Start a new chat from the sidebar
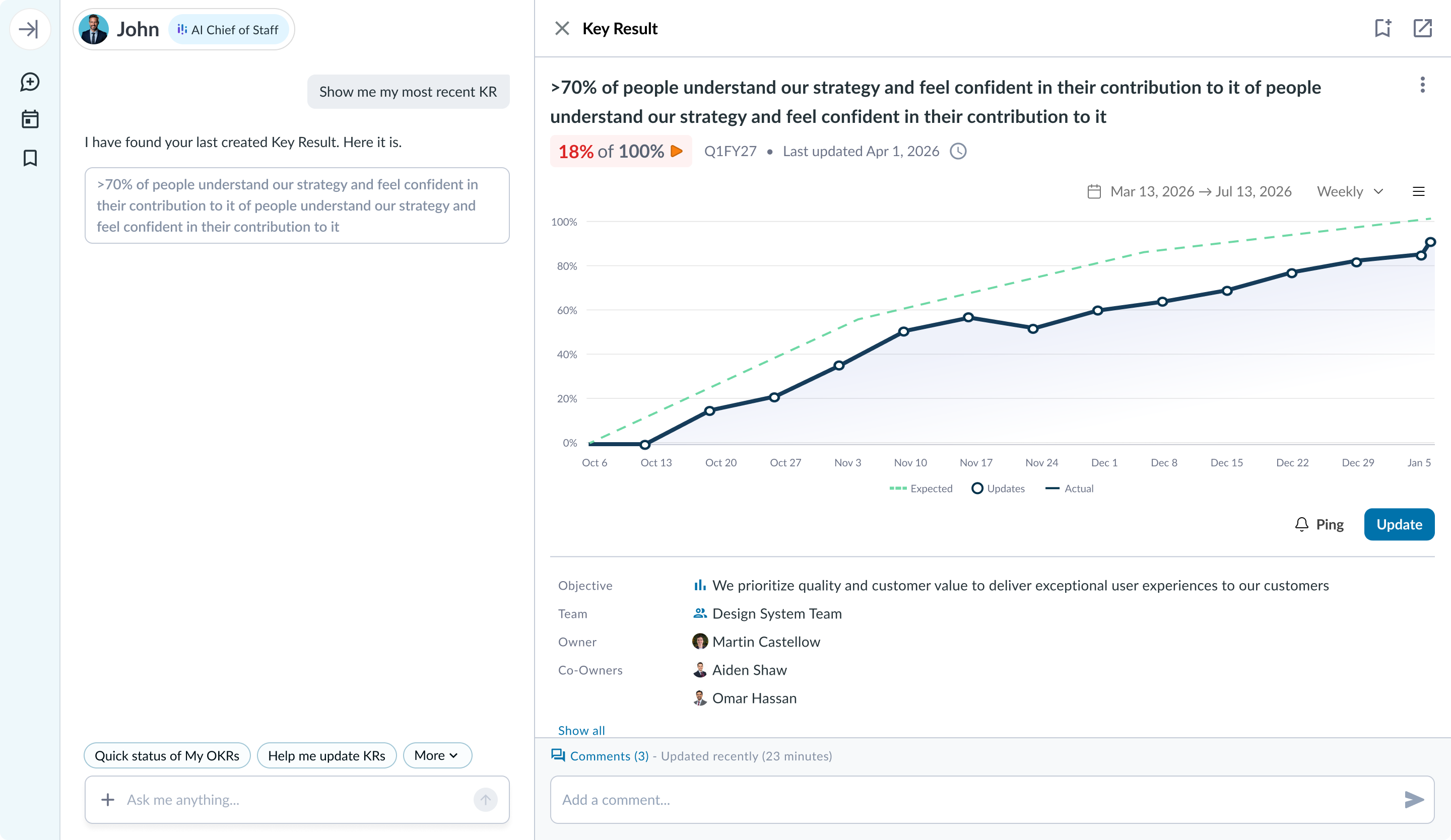This screenshot has height=840, width=1451. pyautogui.click(x=30, y=82)
